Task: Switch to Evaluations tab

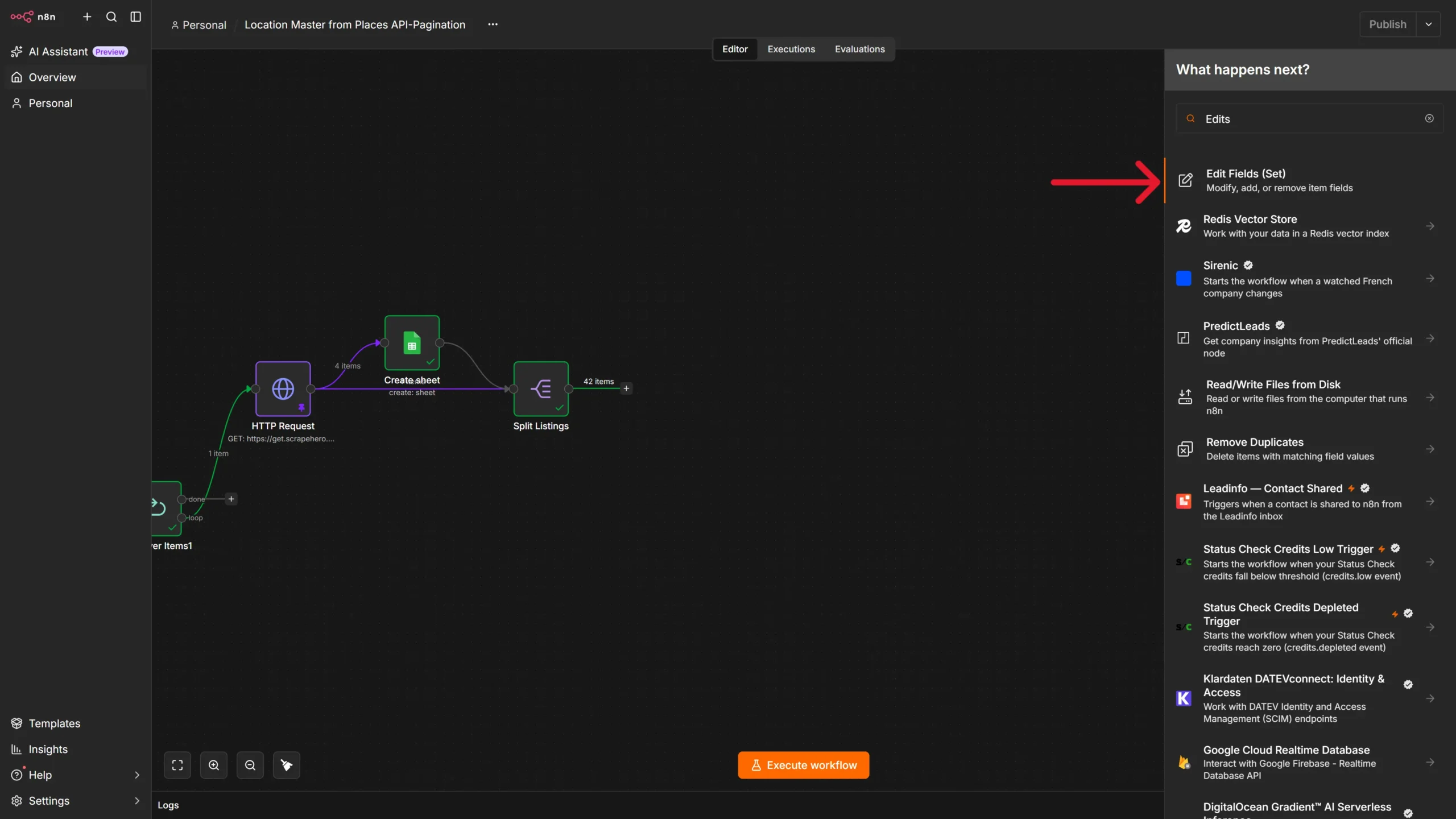Action: click(x=859, y=49)
